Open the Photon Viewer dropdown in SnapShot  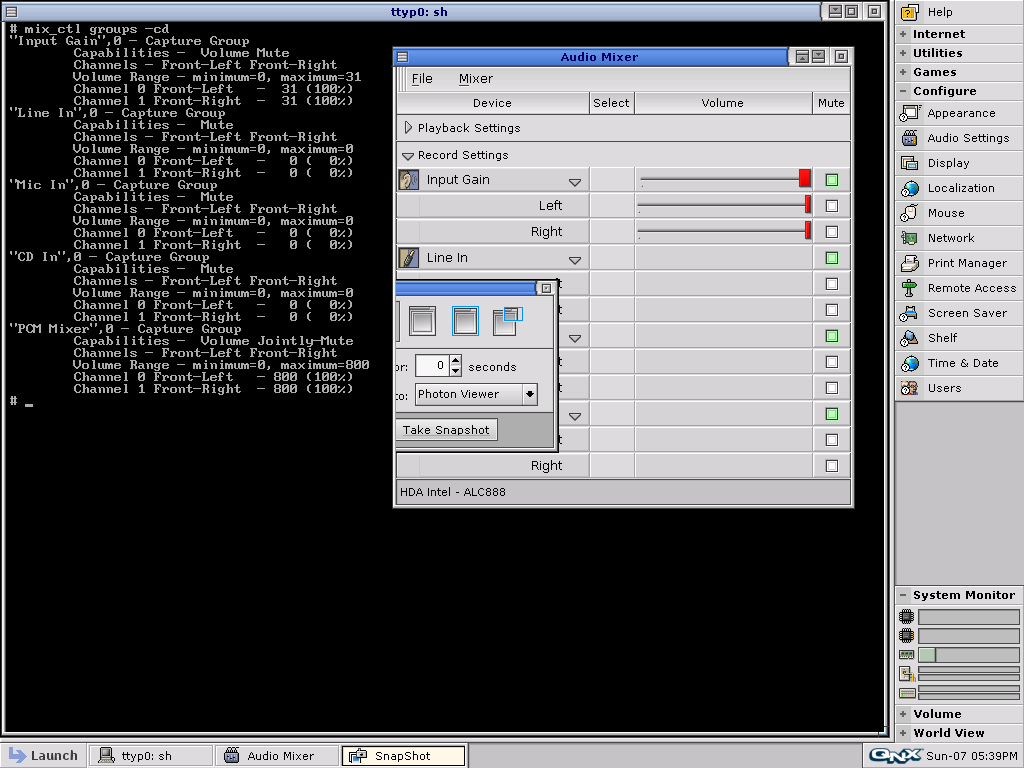point(529,394)
